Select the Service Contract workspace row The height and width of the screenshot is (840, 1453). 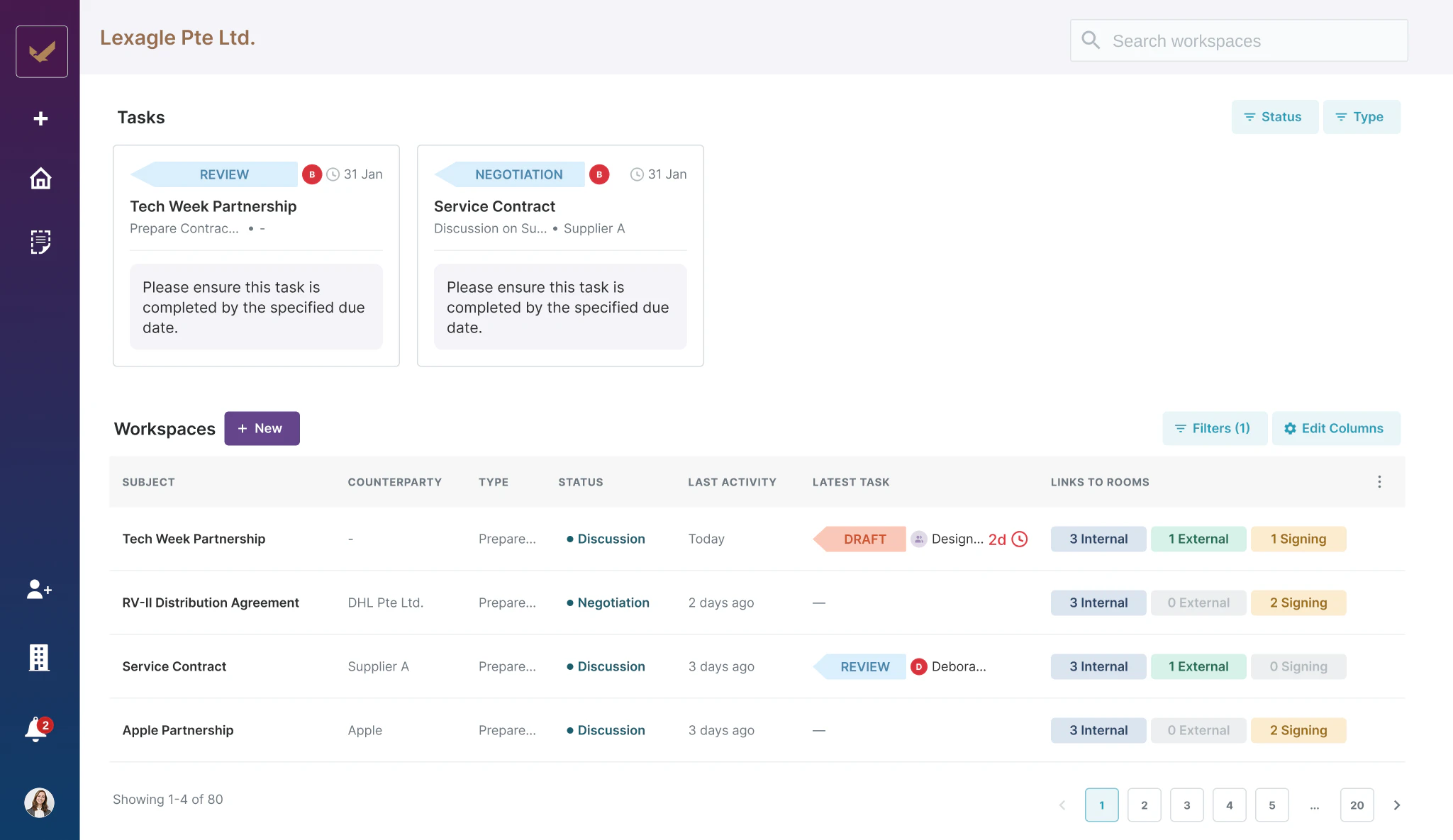pos(174,666)
